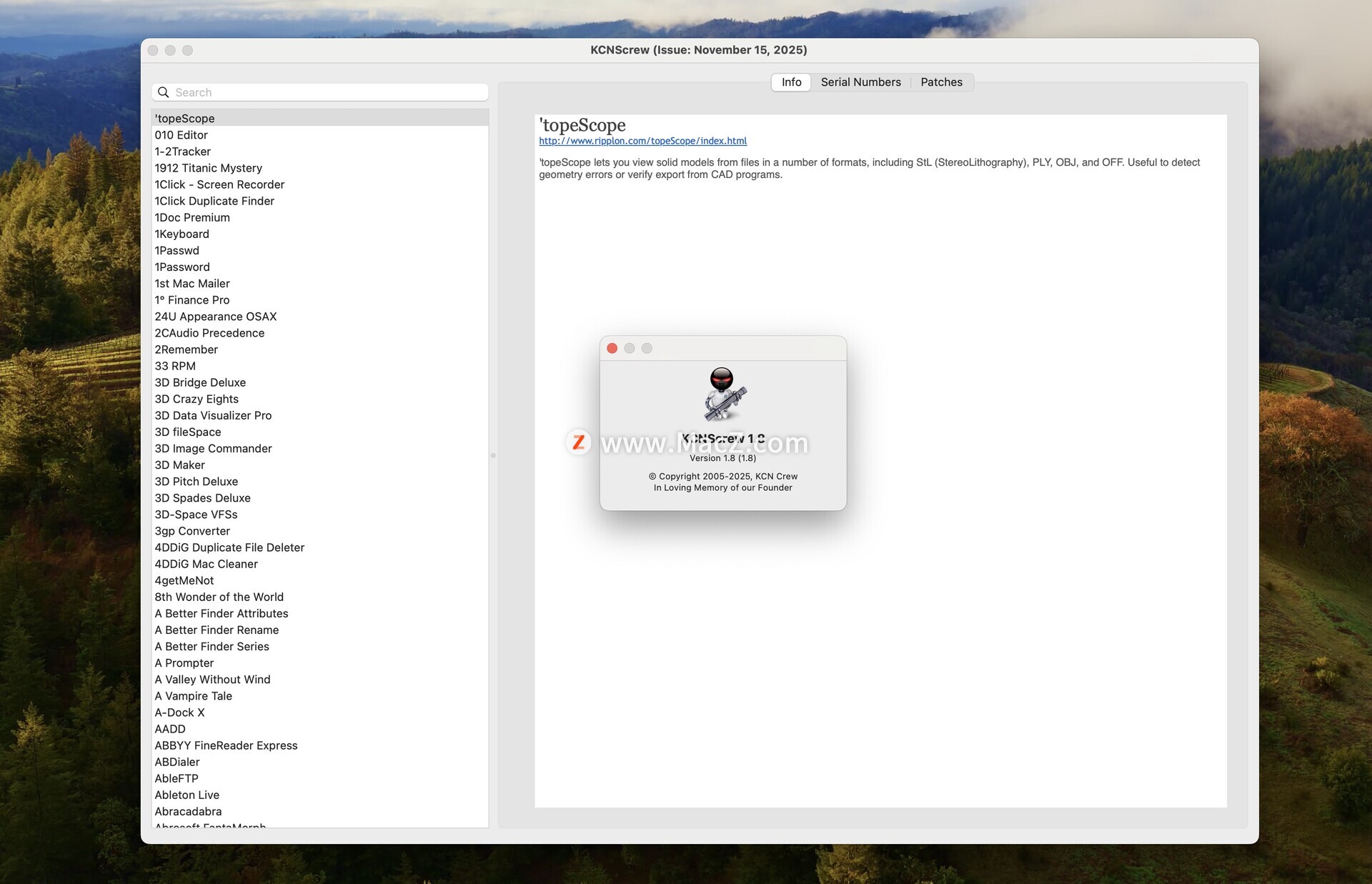The image size is (1372, 884).
Task: Choose 3D Bridge Deluxe entry
Action: click(x=200, y=382)
